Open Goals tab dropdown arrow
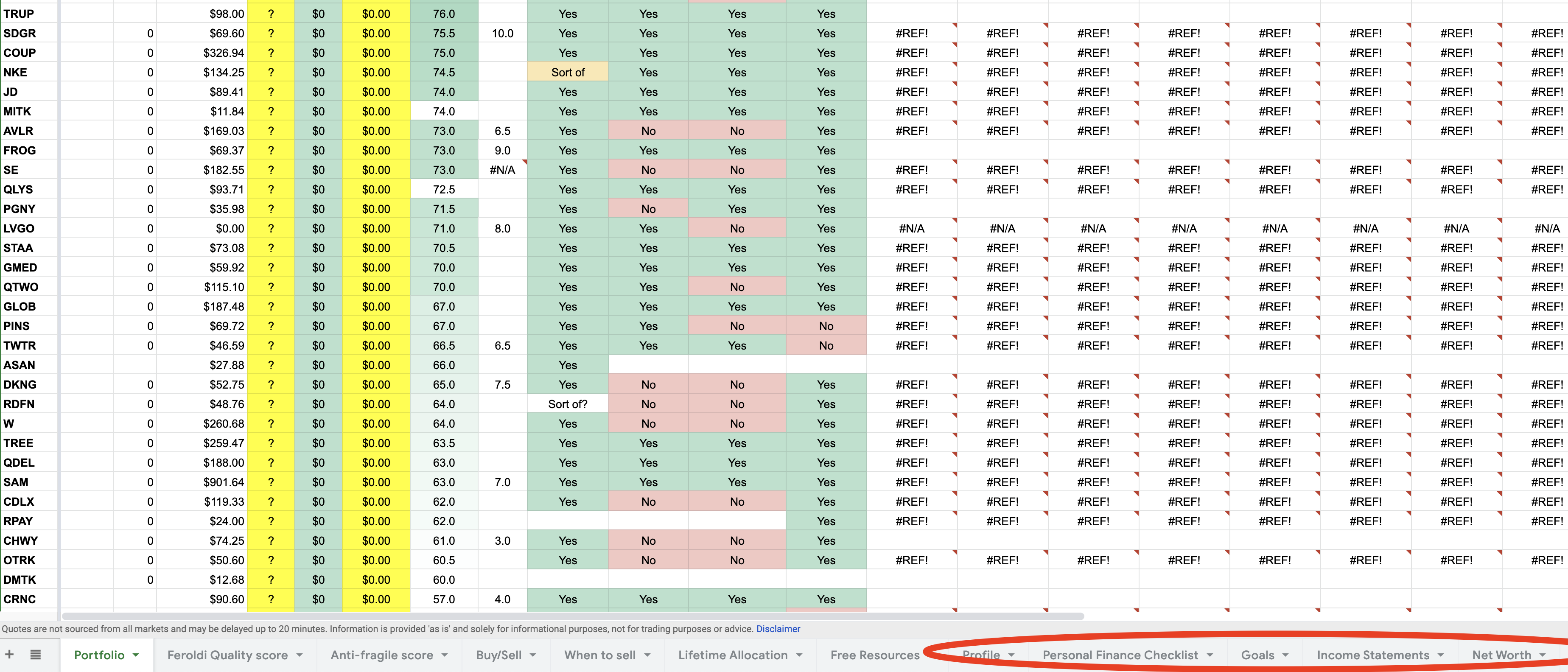Viewport: 1568px width, 672px height. coord(1285,655)
